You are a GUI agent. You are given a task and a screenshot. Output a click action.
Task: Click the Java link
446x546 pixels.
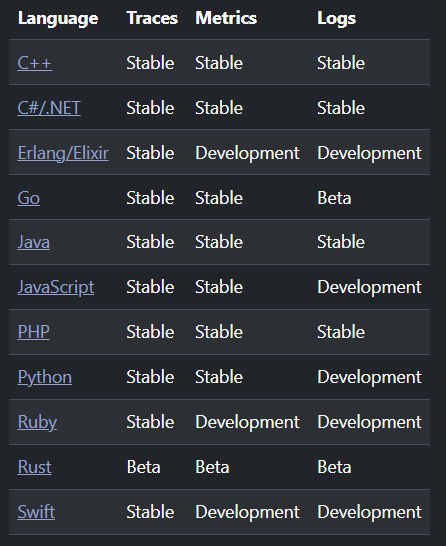33,242
